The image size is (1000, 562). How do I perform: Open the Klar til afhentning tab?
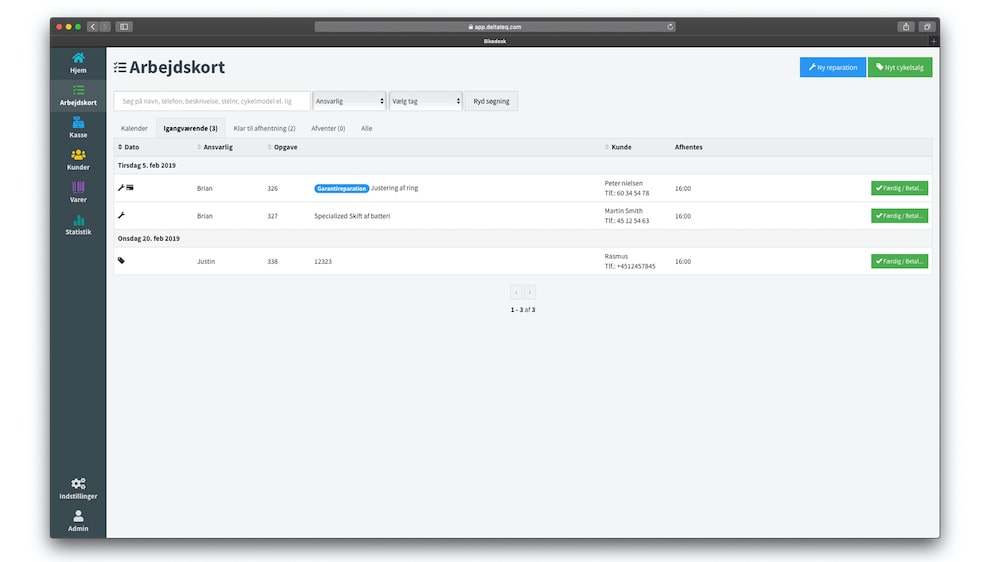pos(264,128)
